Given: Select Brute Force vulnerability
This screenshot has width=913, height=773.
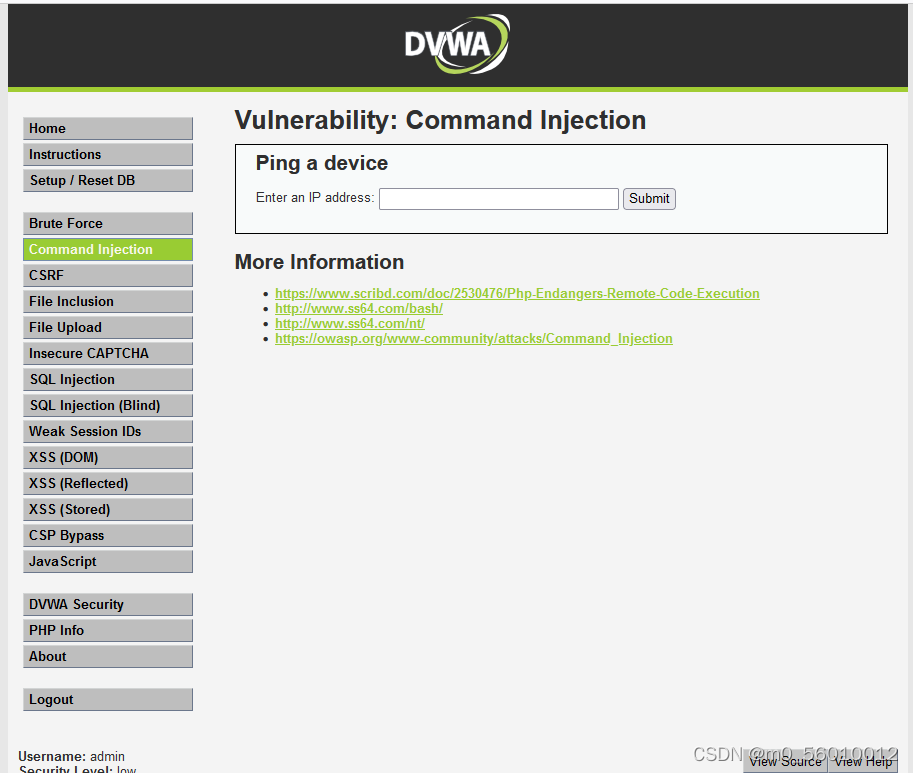Looking at the screenshot, I should [108, 224].
